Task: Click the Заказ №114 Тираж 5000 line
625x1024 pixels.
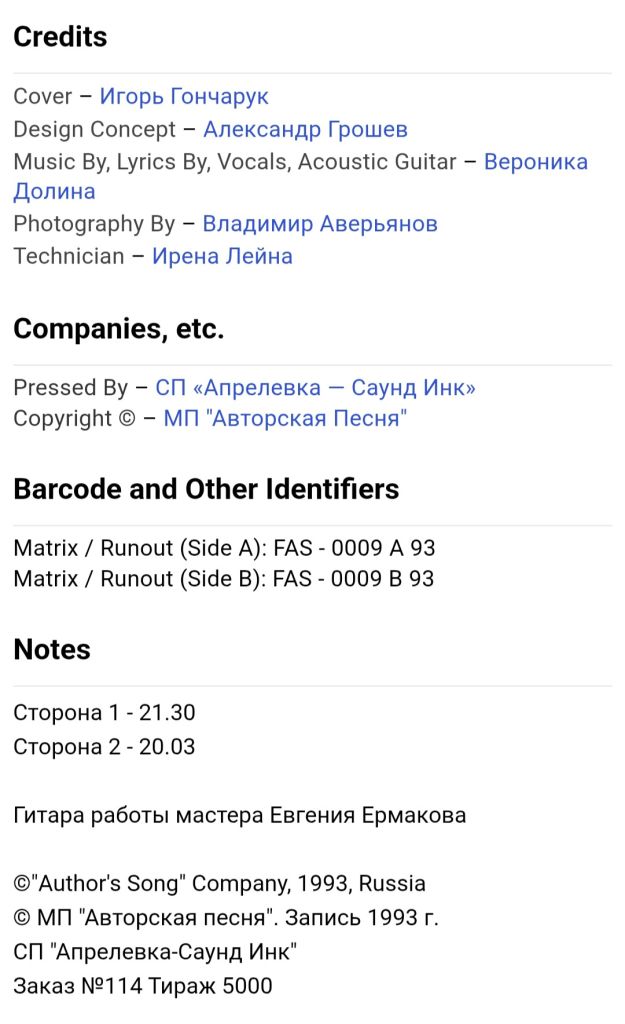Action: coord(142,985)
